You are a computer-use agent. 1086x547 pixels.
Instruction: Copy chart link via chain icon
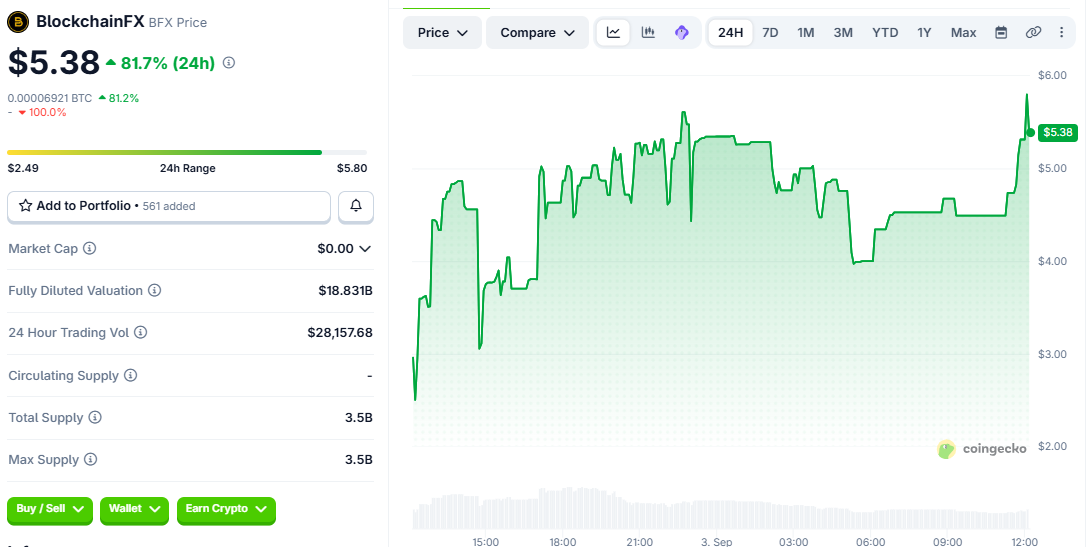1033,33
